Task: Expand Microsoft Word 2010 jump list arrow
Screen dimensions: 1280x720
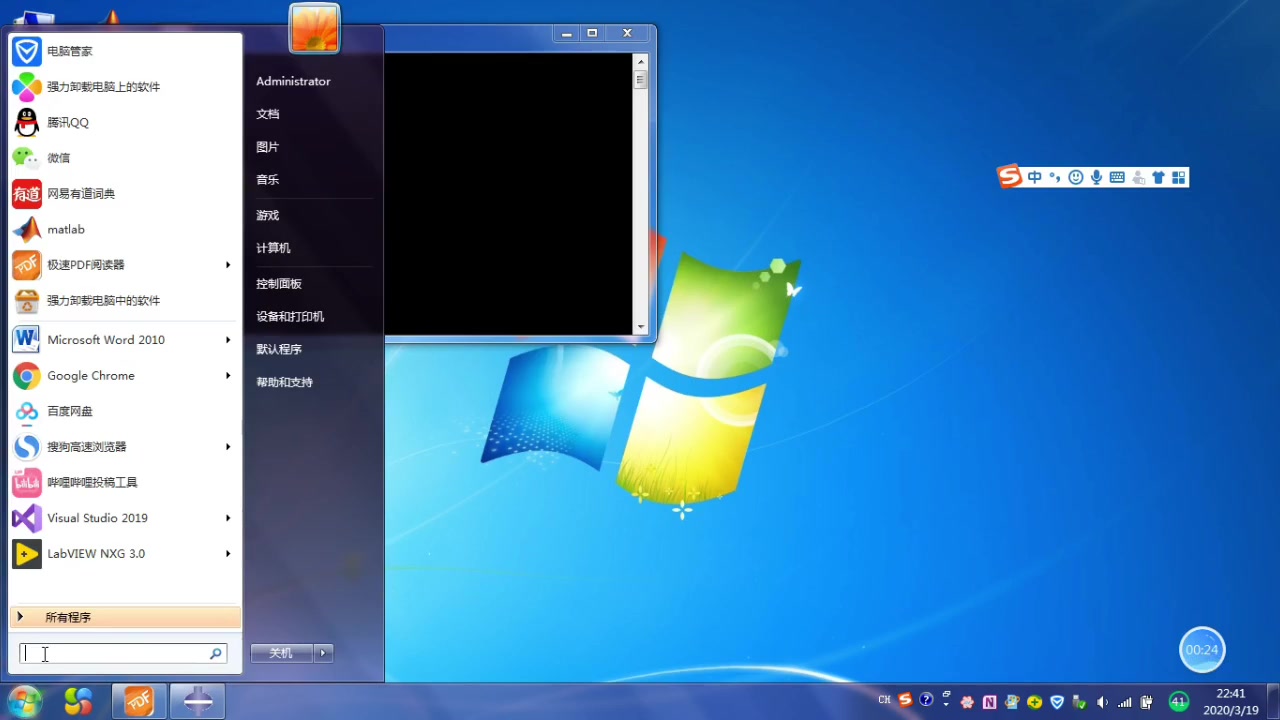Action: 228,340
